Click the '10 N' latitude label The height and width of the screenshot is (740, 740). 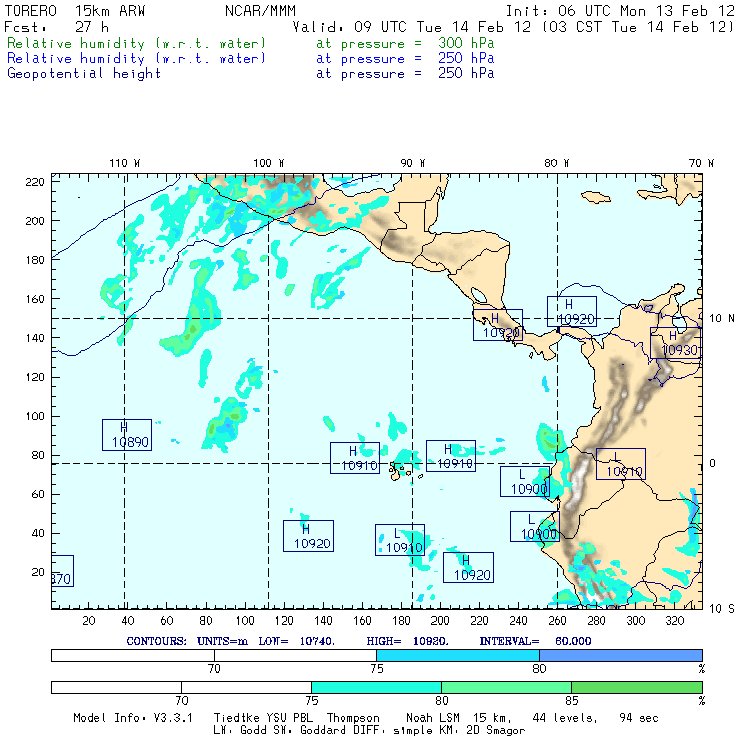point(722,318)
